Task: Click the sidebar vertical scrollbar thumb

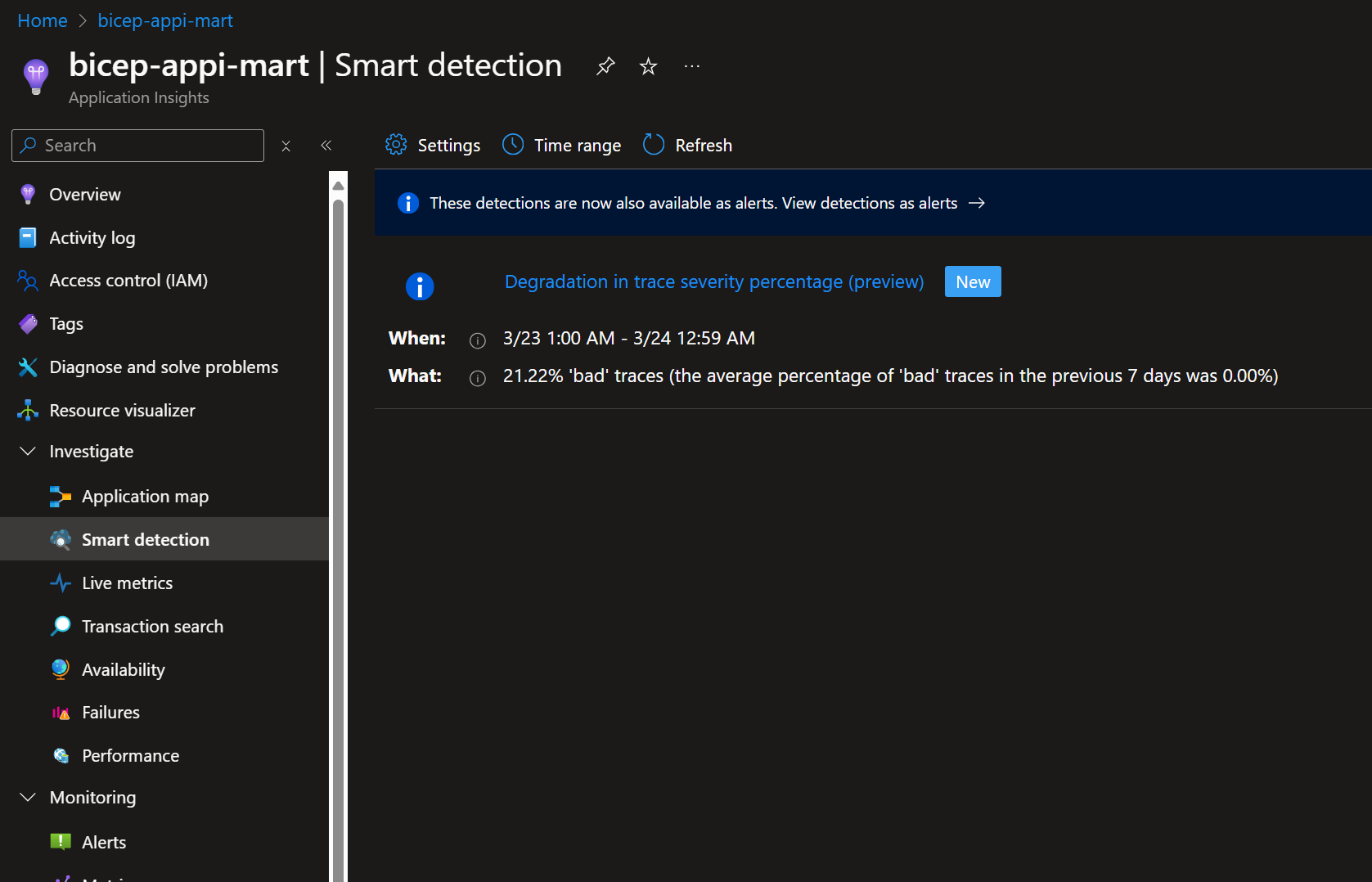Action: 338,540
